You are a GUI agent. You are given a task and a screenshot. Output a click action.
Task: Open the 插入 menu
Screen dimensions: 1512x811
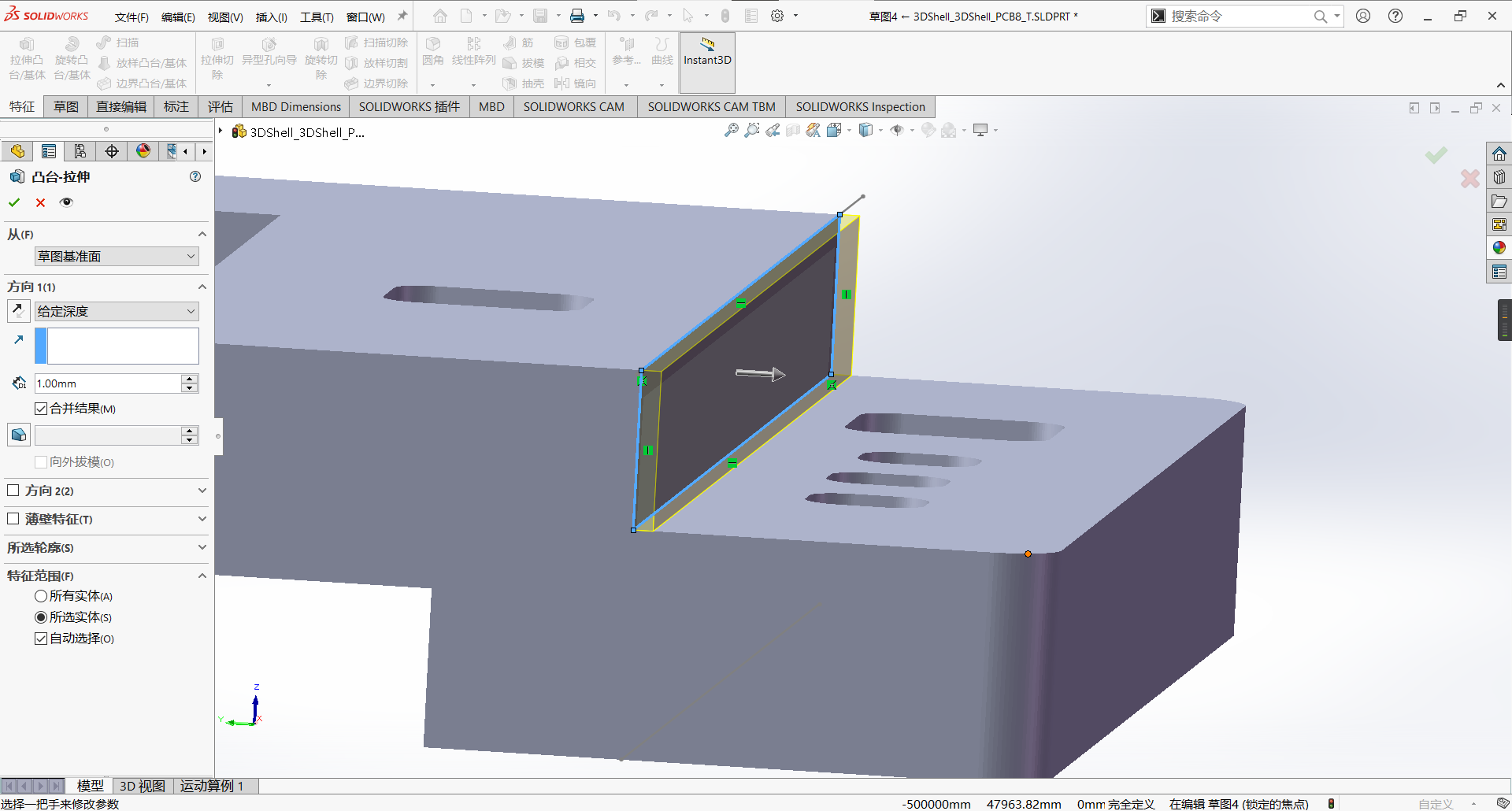[x=271, y=17]
